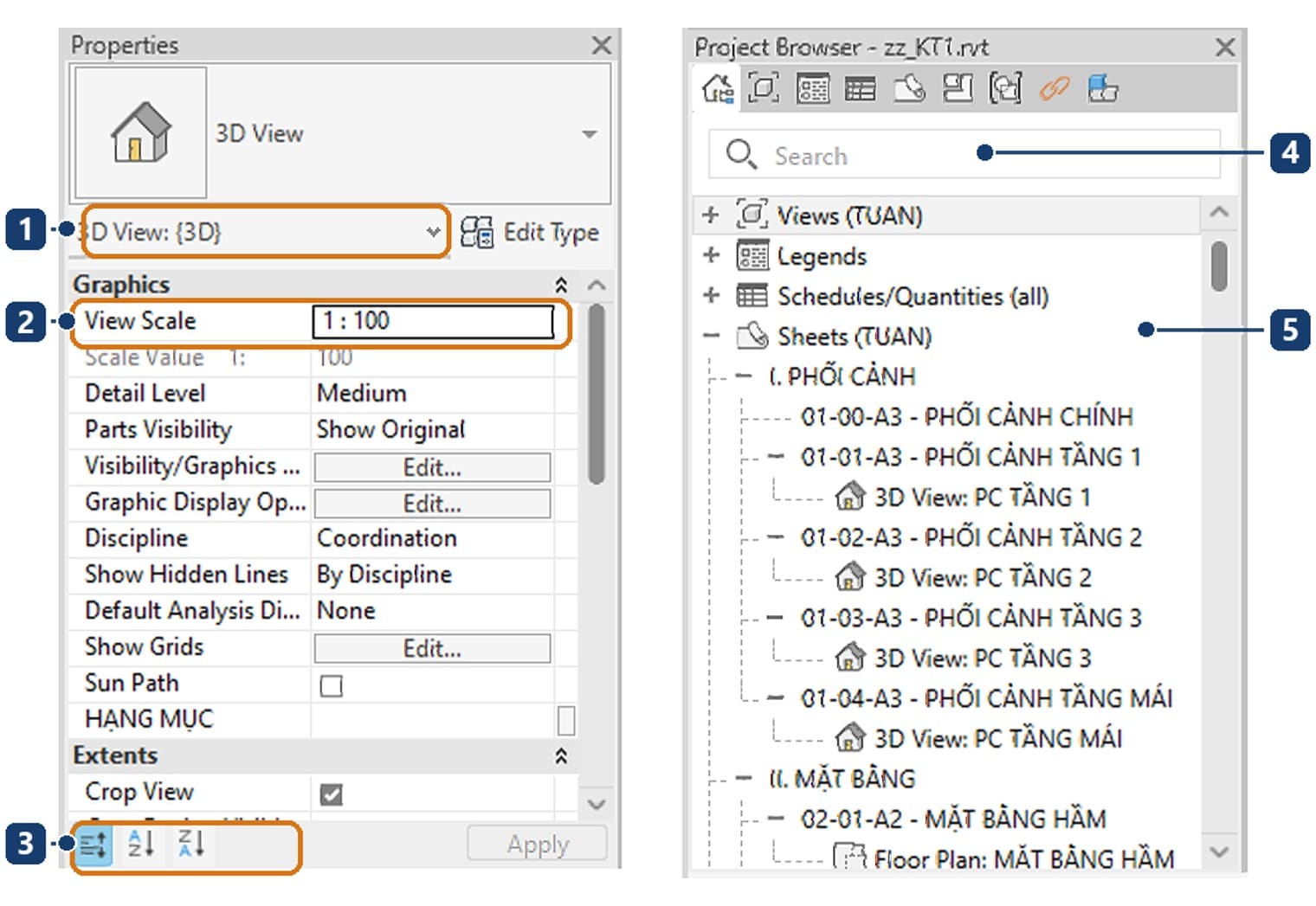Close the Project Browser panel

pyautogui.click(x=1225, y=47)
